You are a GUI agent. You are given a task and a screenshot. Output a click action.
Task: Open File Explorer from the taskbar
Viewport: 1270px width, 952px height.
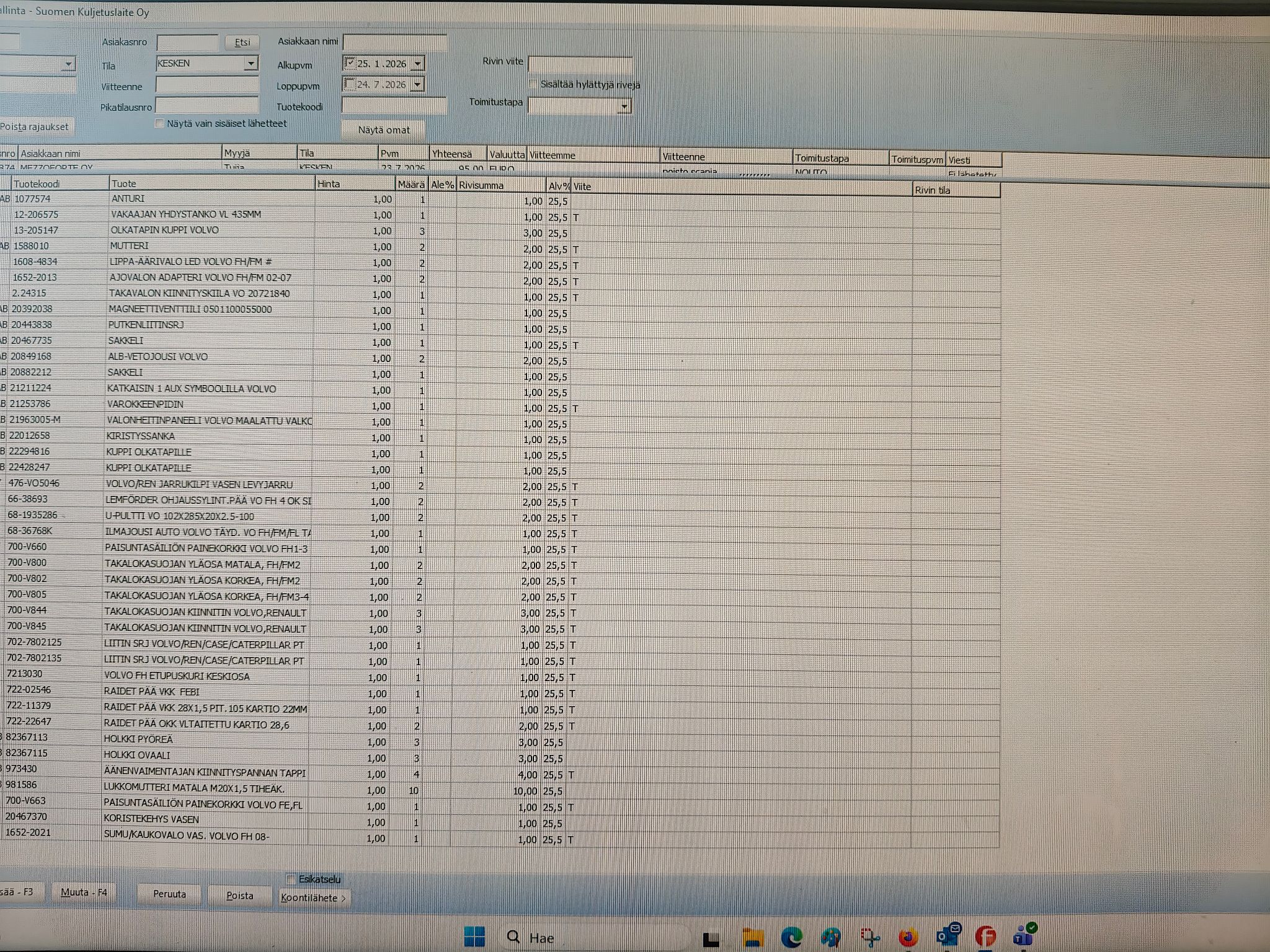click(752, 937)
